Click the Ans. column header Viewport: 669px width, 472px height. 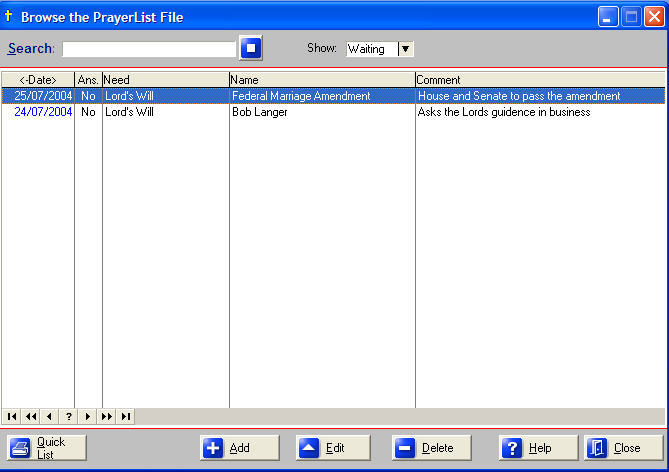(x=88, y=80)
